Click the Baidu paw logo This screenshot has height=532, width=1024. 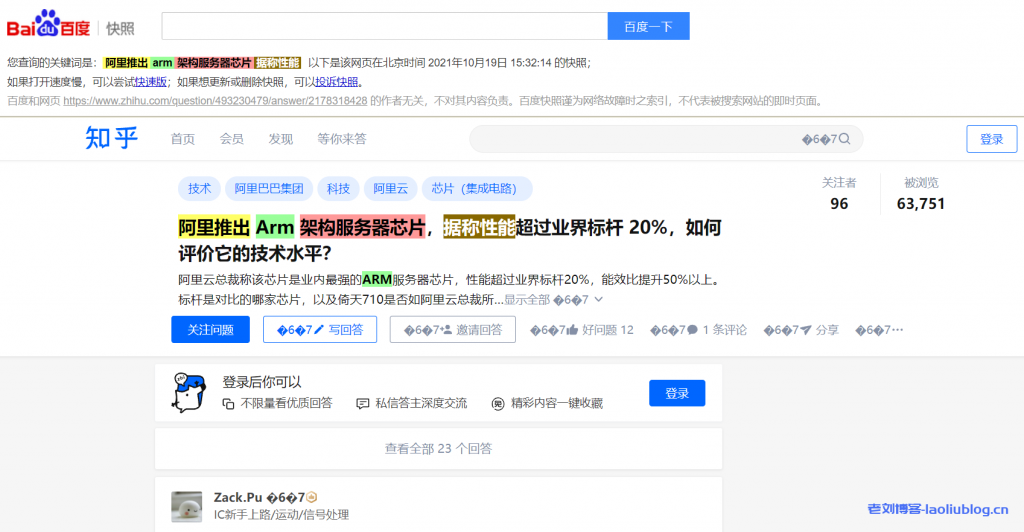coord(48,25)
